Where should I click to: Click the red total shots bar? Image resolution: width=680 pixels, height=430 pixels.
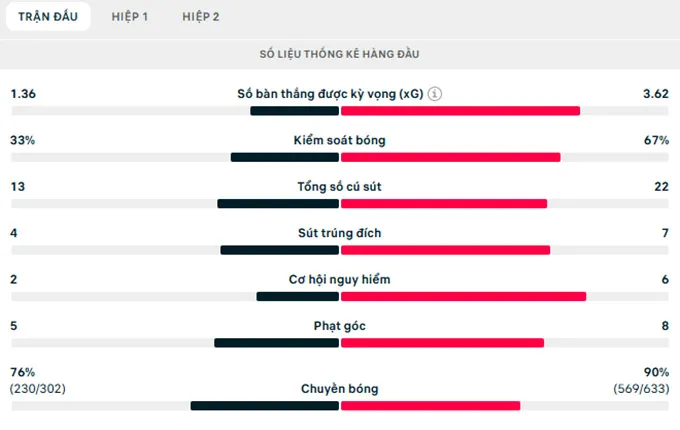point(444,203)
